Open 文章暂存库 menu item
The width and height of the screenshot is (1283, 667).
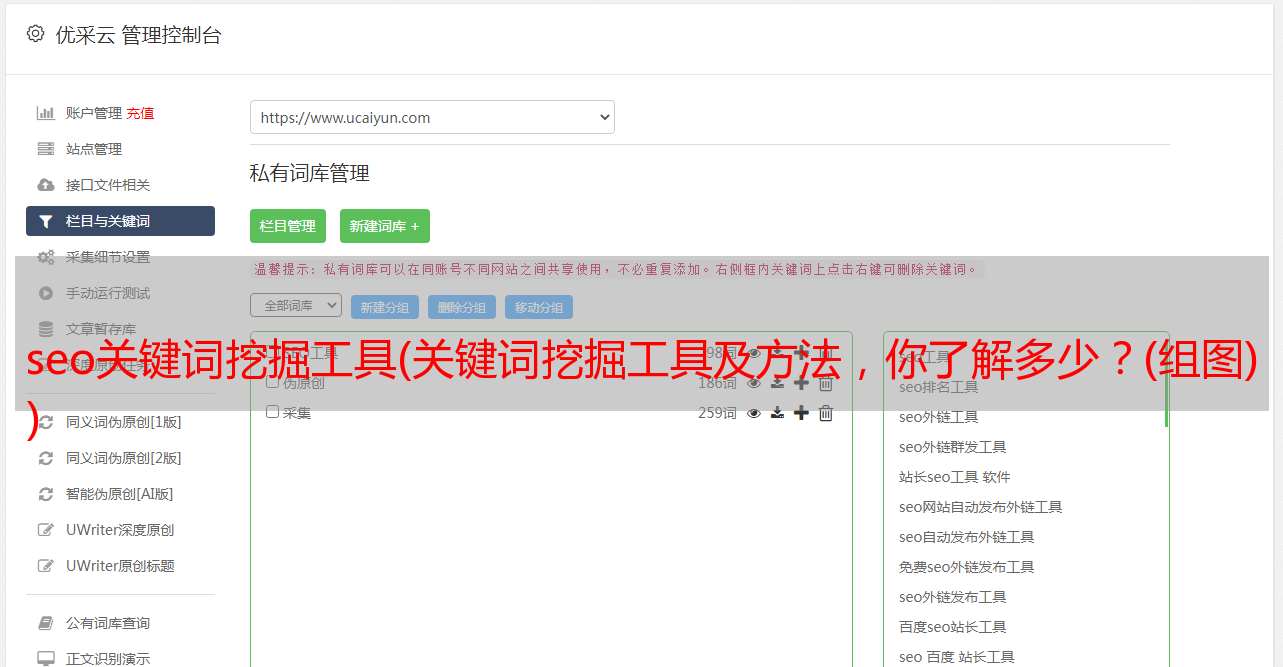pos(101,329)
